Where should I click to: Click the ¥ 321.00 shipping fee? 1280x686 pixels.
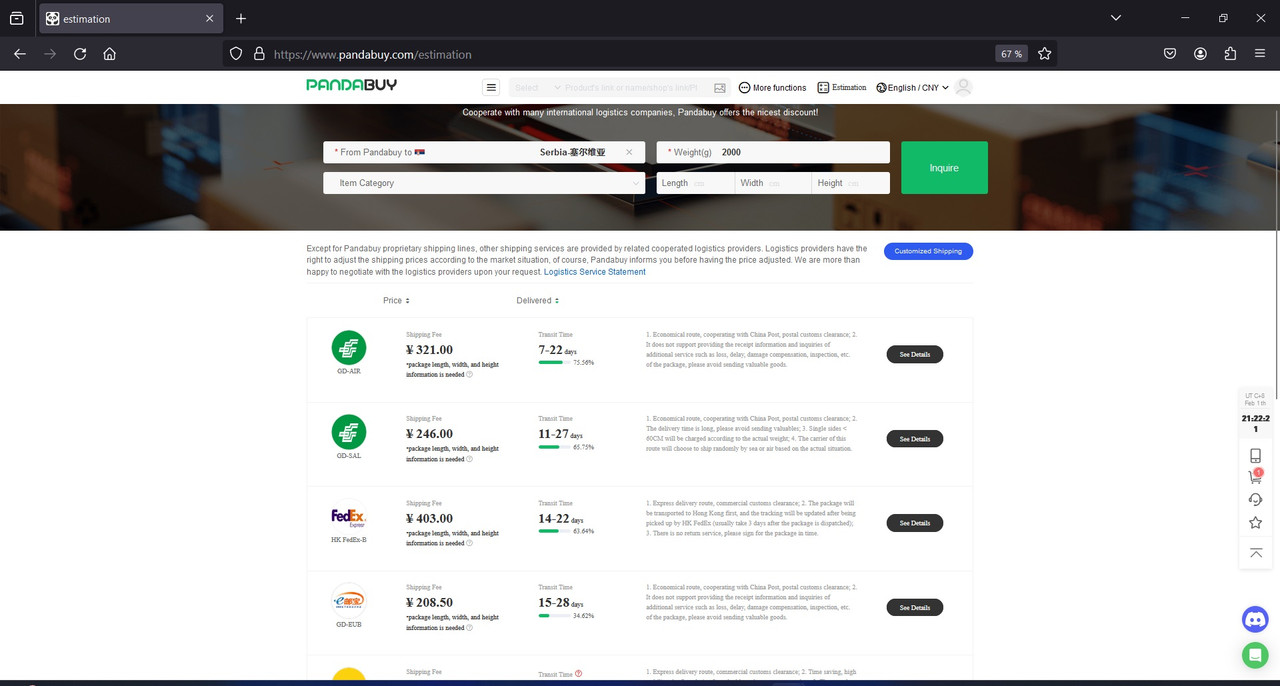pyautogui.click(x=429, y=350)
